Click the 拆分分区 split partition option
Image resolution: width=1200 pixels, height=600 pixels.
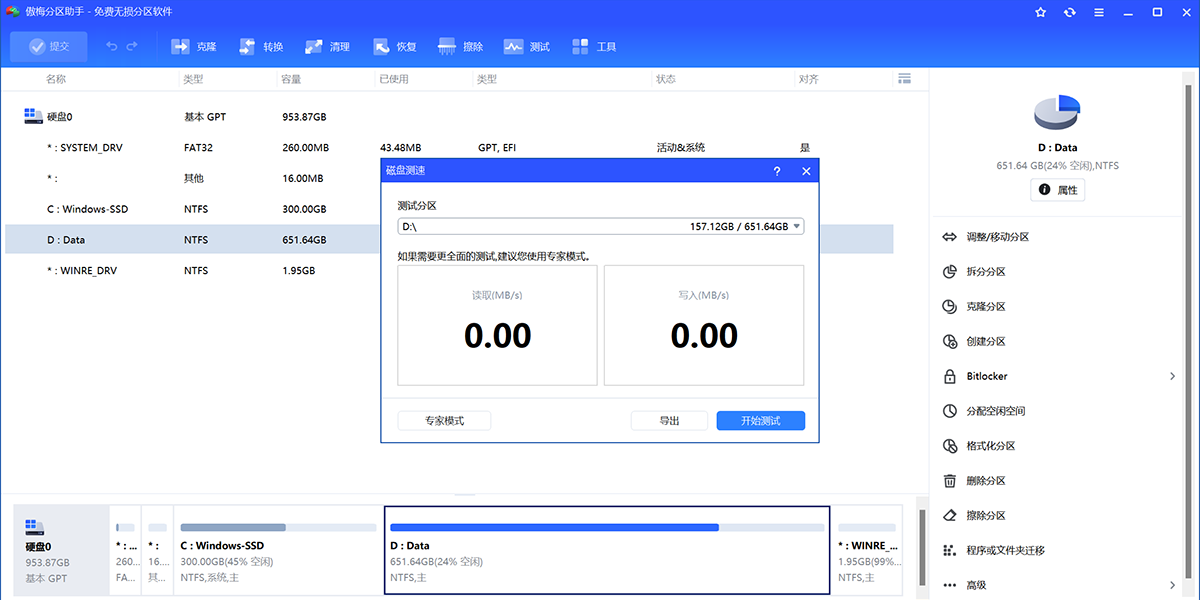click(x=985, y=272)
